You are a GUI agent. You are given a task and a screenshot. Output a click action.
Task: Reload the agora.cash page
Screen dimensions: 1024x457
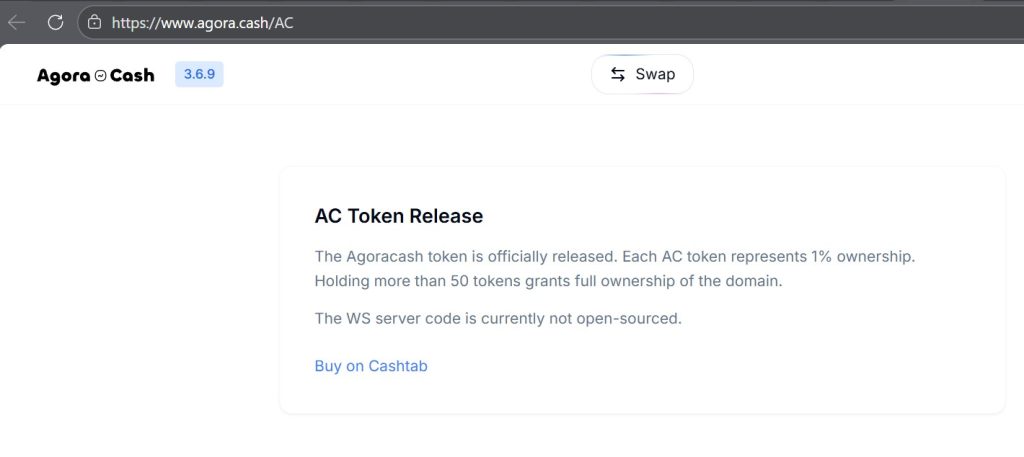pos(56,22)
